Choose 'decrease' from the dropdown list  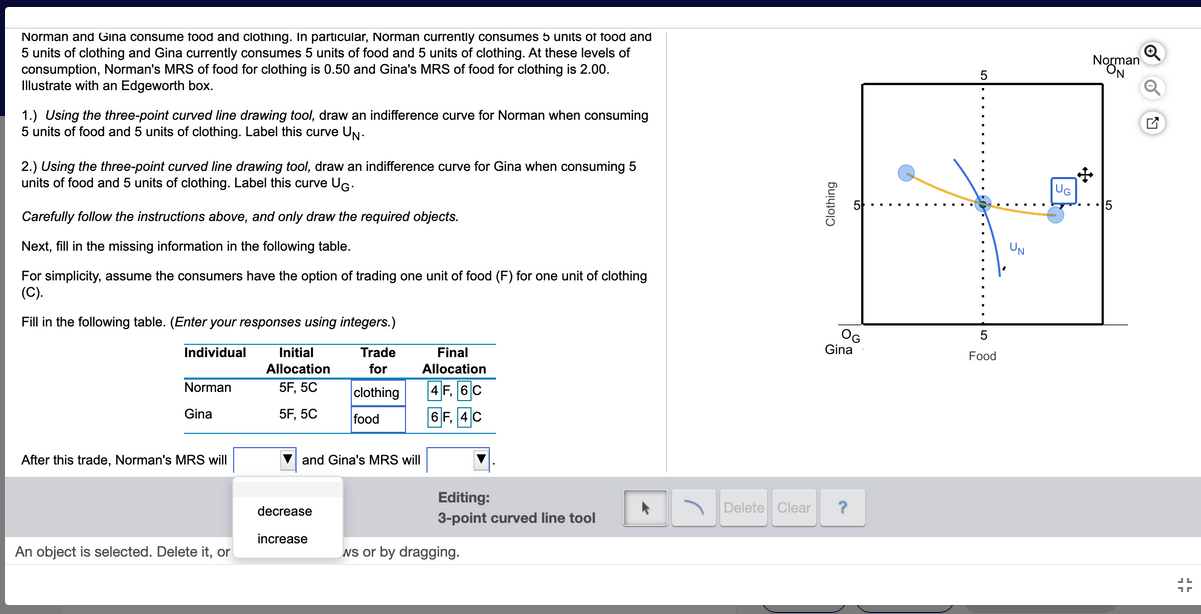pyautogui.click(x=285, y=511)
